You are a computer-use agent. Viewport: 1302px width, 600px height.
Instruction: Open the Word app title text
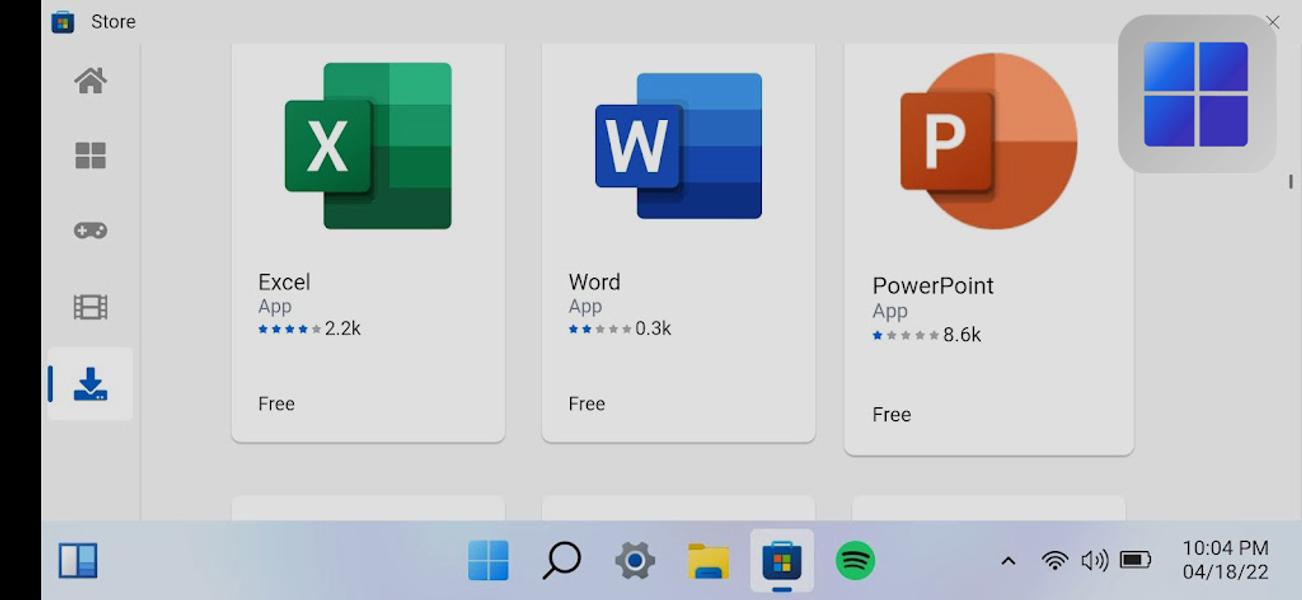coord(594,282)
